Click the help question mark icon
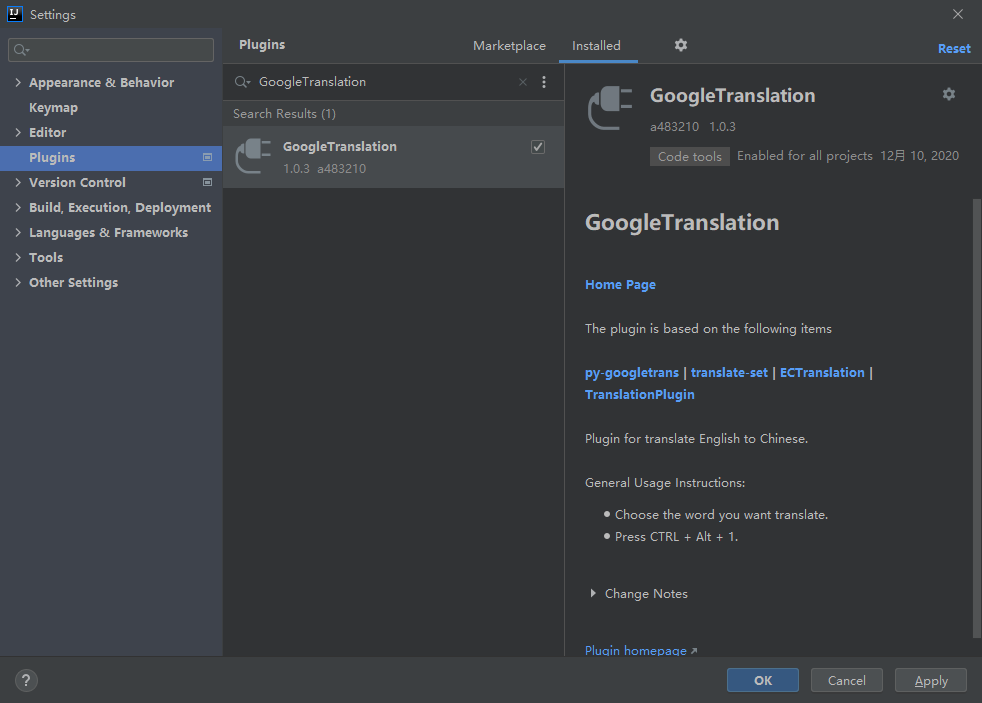Image resolution: width=982 pixels, height=703 pixels. click(x=27, y=680)
